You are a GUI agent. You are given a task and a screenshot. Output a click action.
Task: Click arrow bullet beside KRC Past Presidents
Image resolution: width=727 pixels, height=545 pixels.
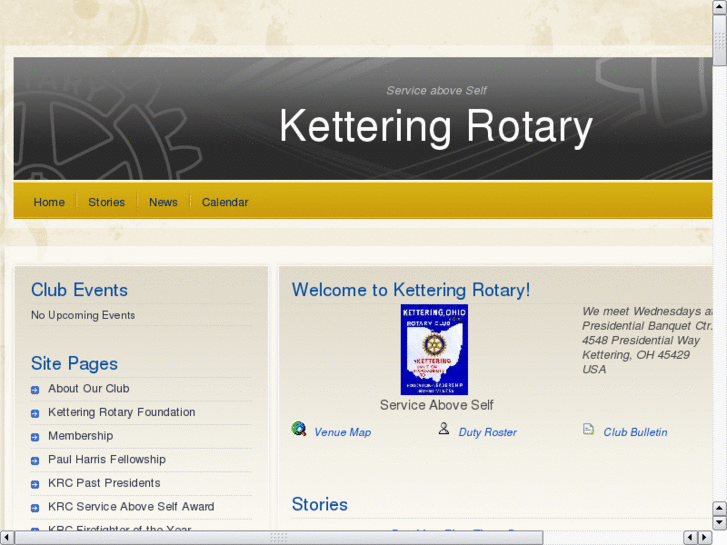coord(35,484)
